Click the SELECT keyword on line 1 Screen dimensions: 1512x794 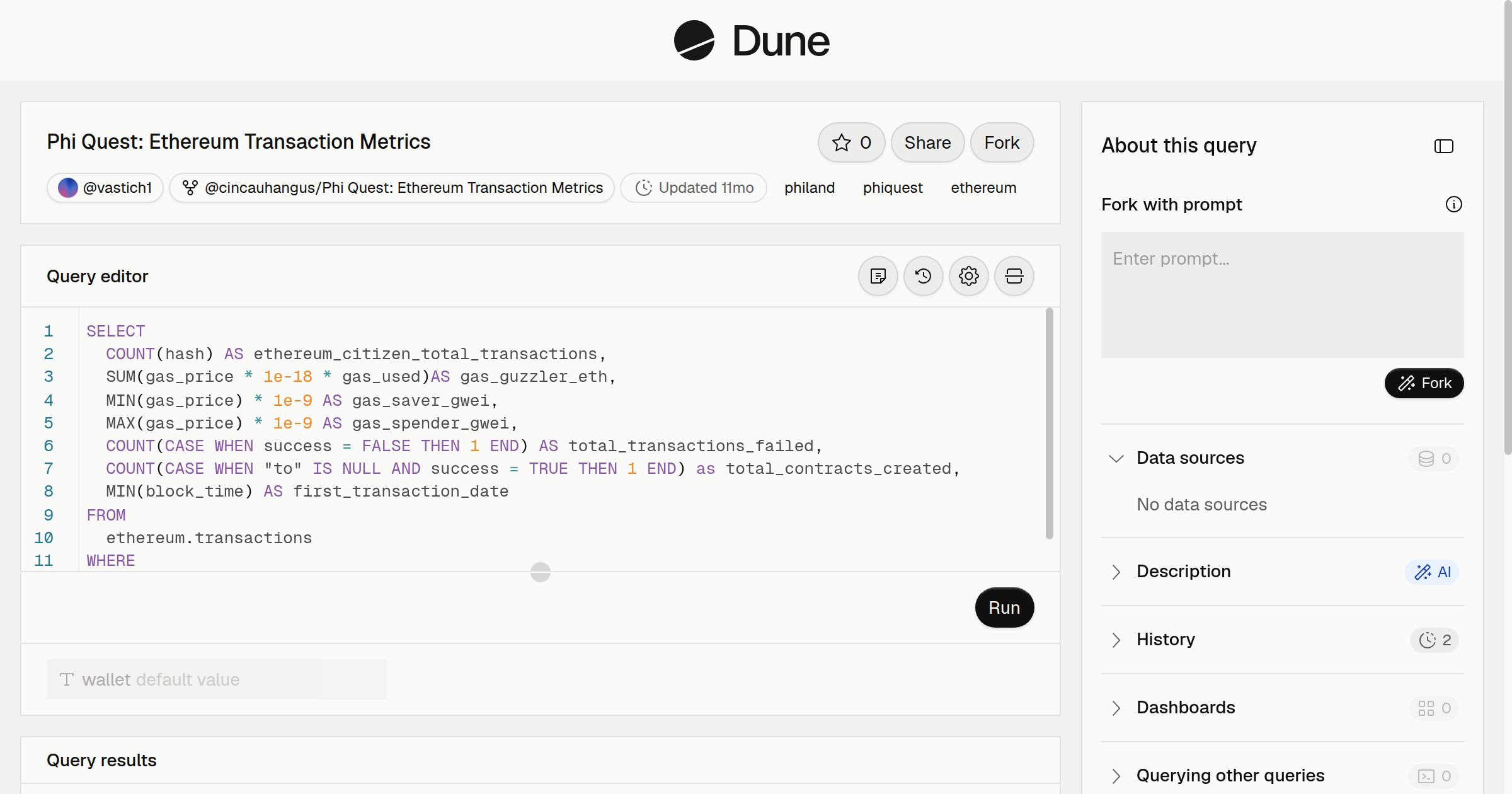(x=116, y=331)
